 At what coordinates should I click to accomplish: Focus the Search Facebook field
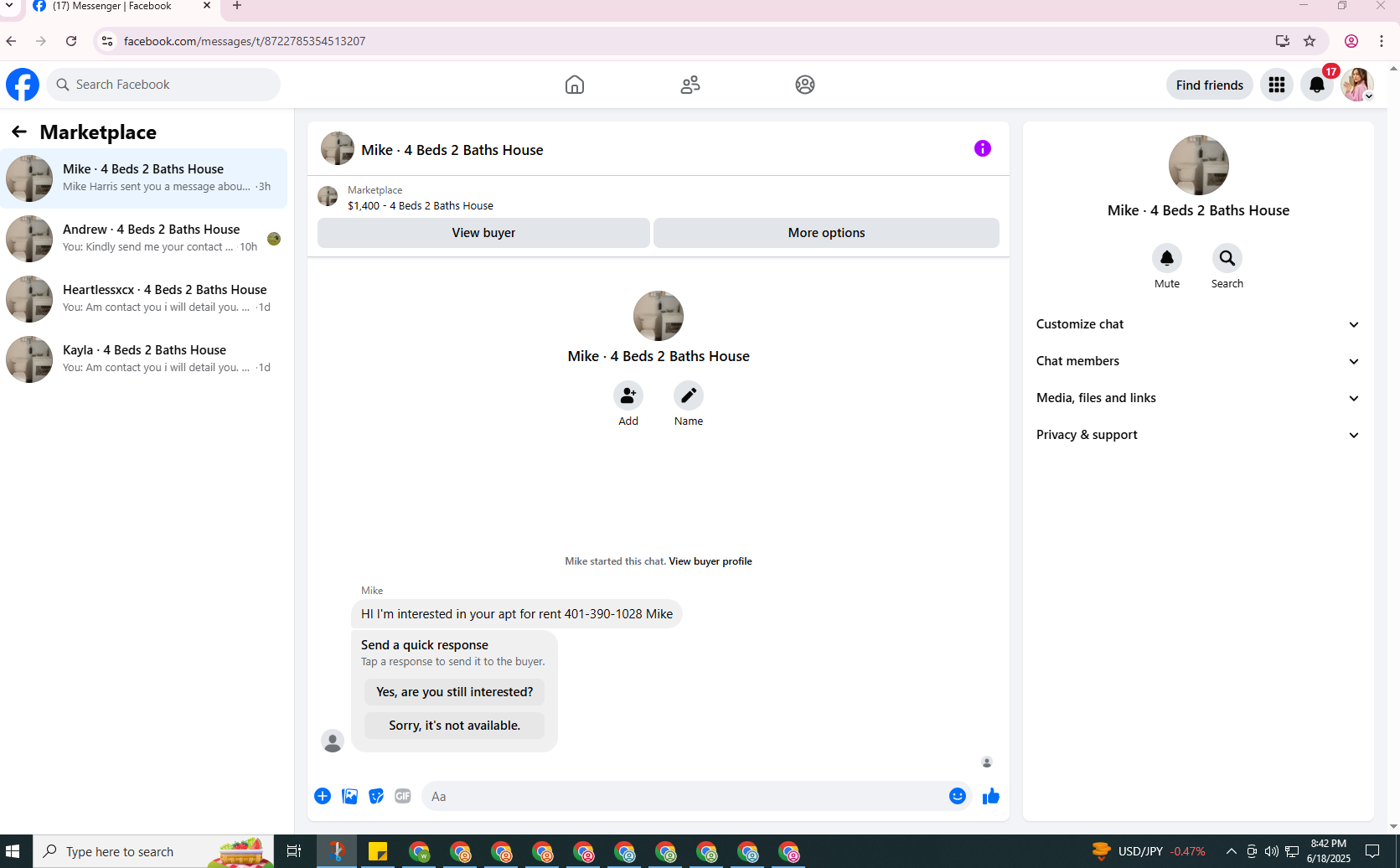[x=163, y=85]
